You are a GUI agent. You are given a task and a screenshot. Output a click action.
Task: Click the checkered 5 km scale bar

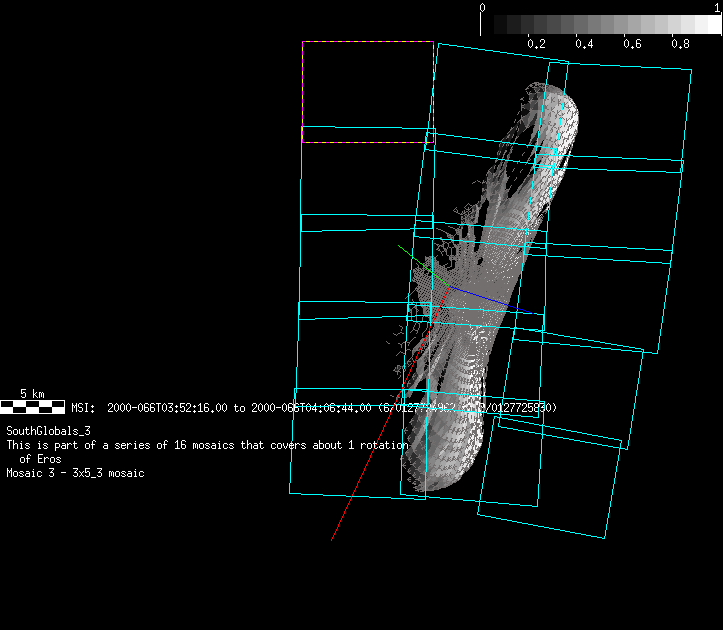point(33,407)
